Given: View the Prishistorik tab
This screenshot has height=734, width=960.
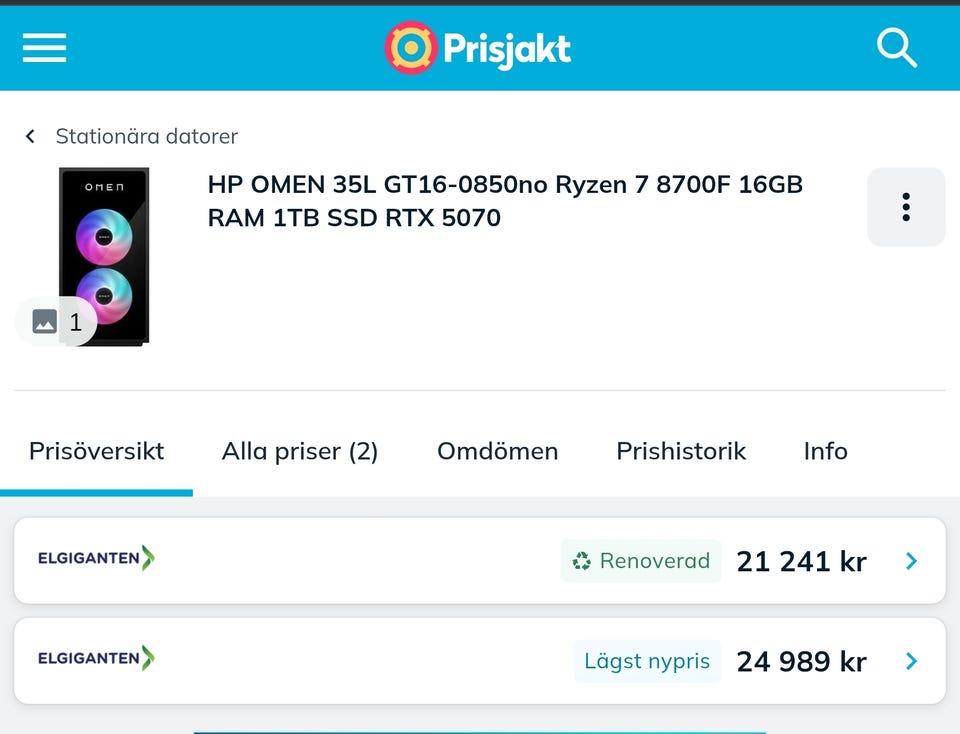Looking at the screenshot, I should pyautogui.click(x=681, y=451).
